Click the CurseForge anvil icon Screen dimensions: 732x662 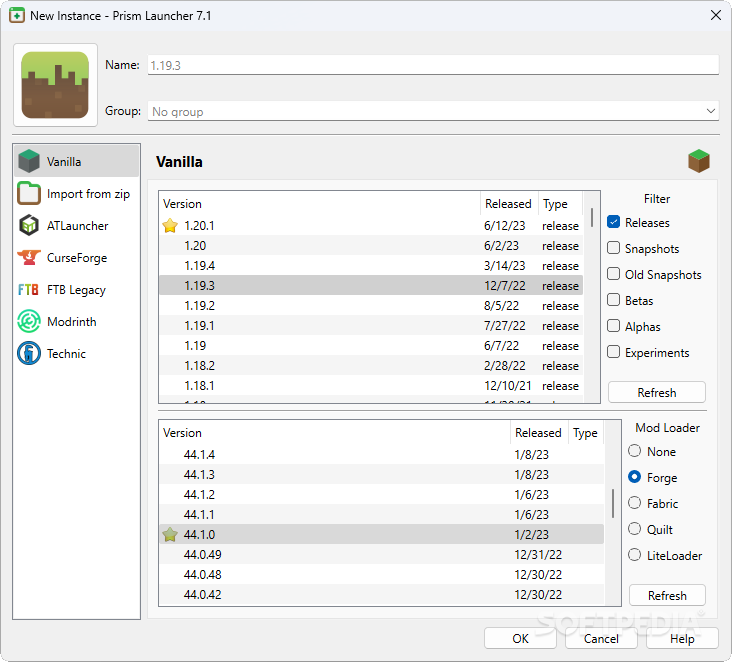pos(29,257)
